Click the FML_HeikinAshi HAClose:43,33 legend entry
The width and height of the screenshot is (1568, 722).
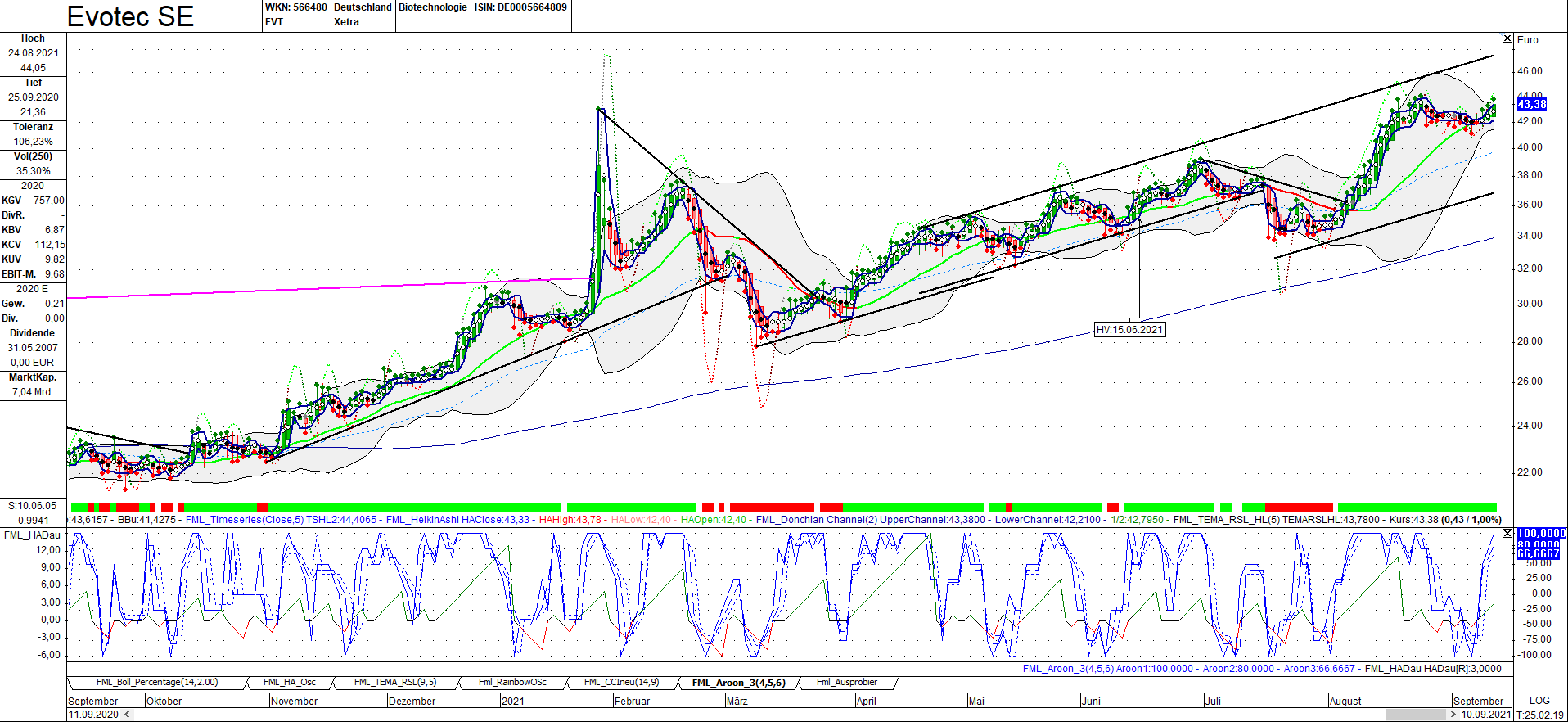click(457, 520)
